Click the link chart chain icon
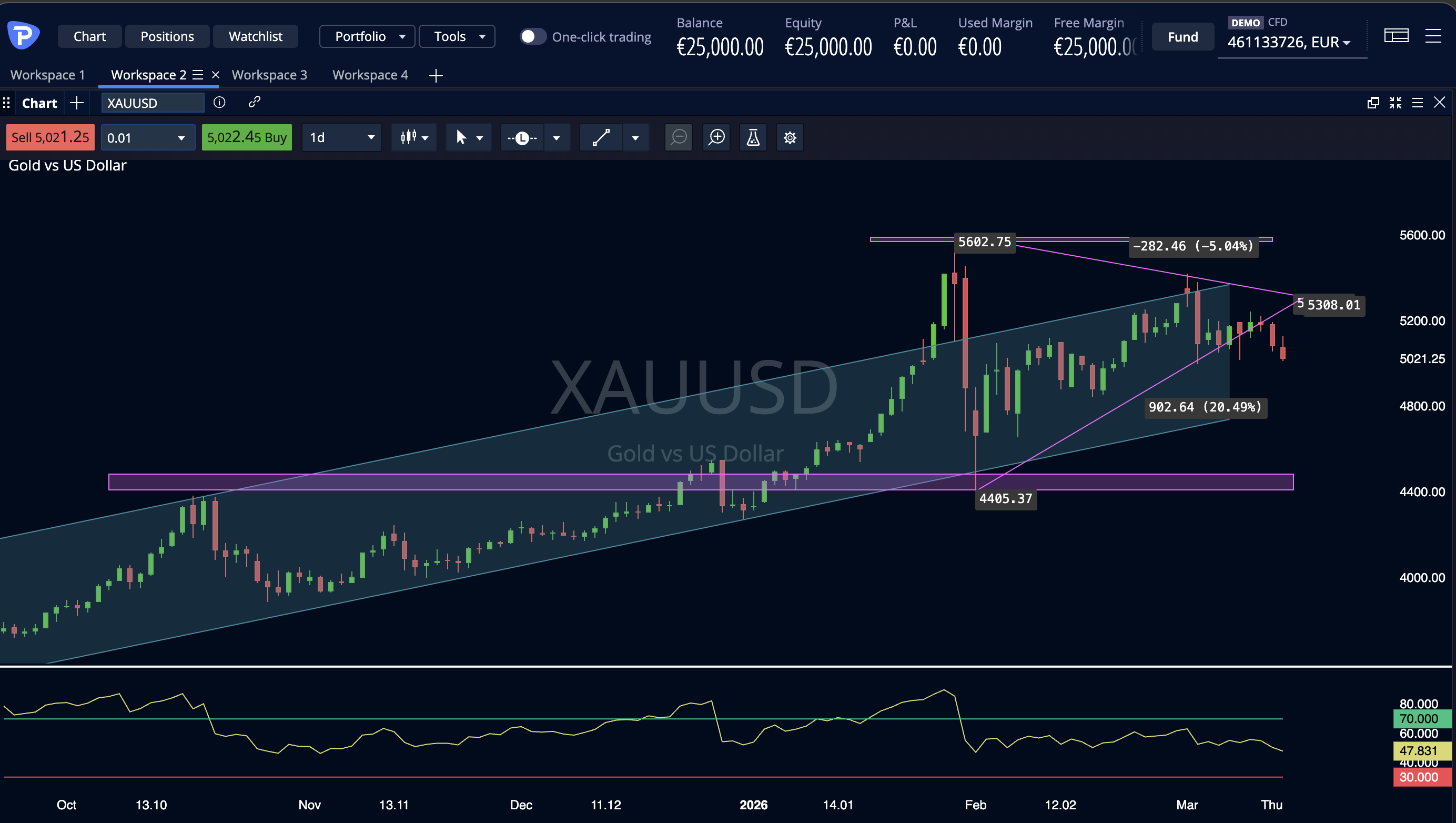The width and height of the screenshot is (1456, 823). click(x=255, y=102)
